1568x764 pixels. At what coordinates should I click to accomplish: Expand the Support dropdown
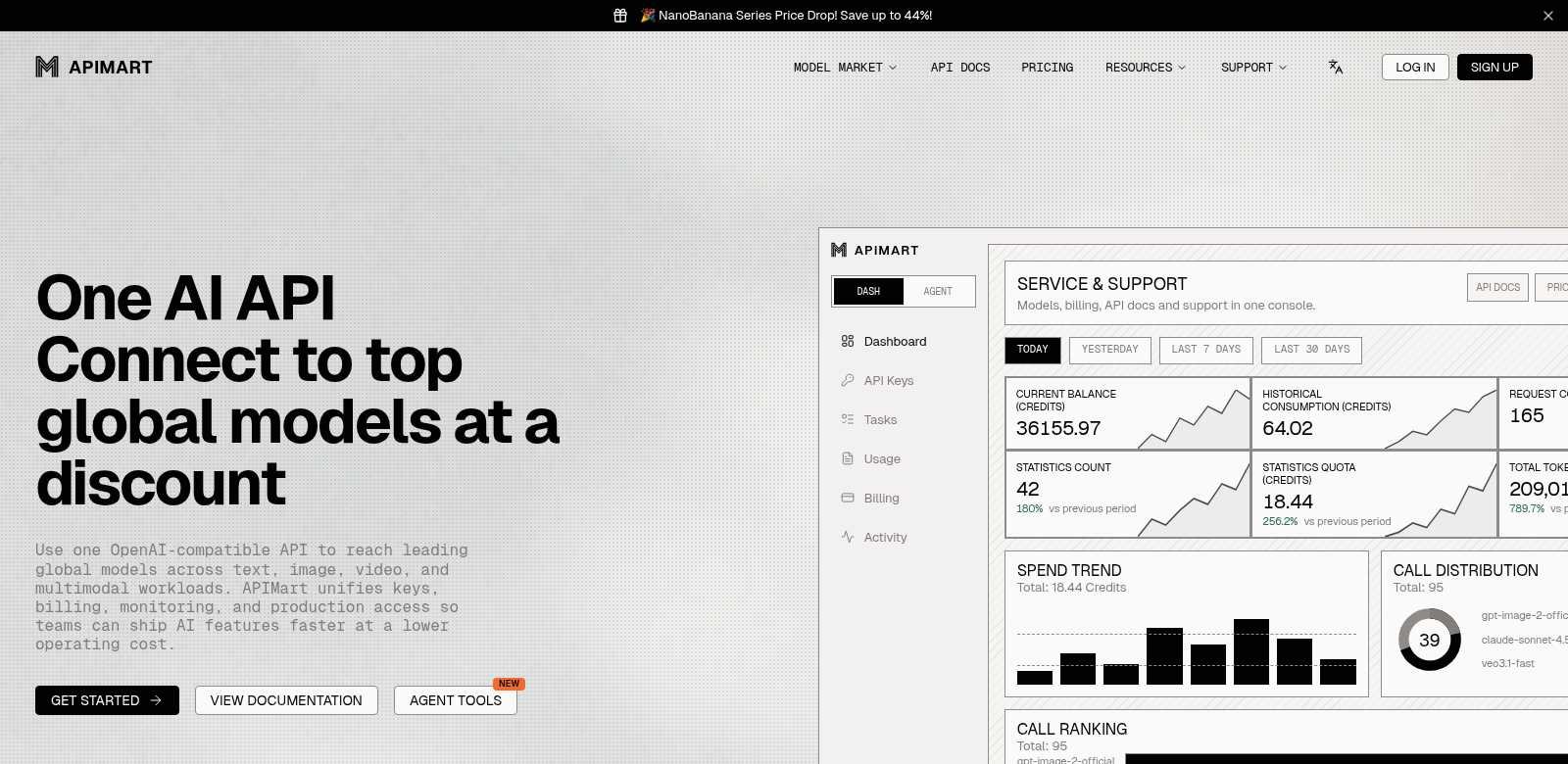point(1253,68)
